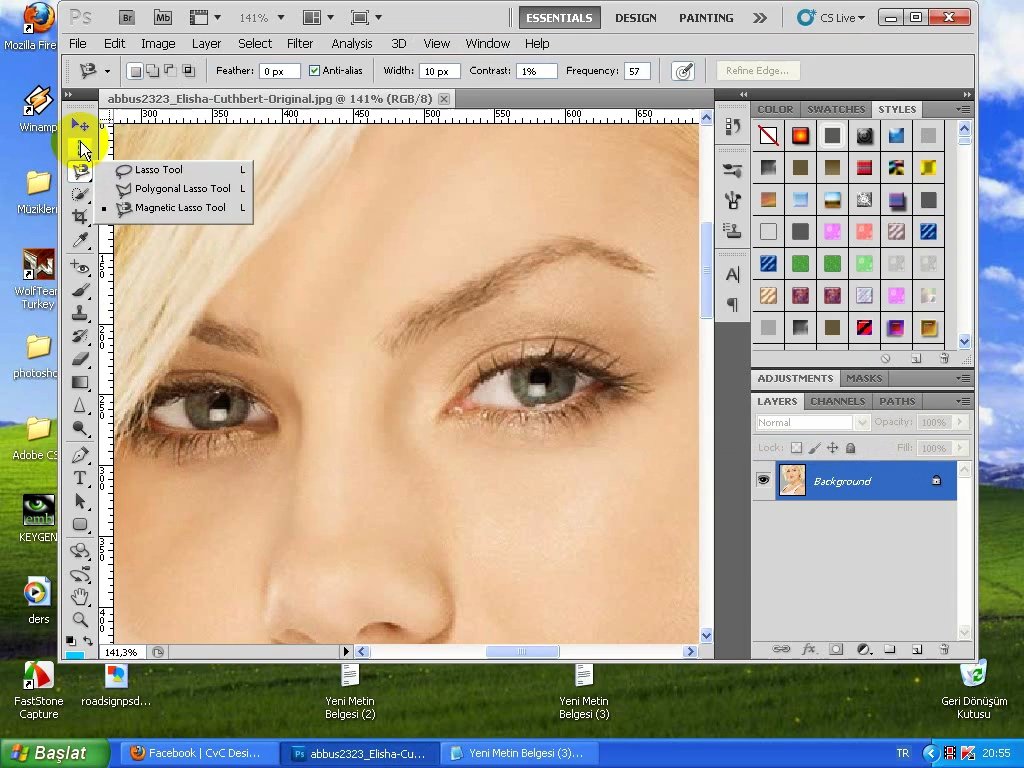Screen dimensions: 1024x768
Task: Select the Brush tool
Action: 80,290
